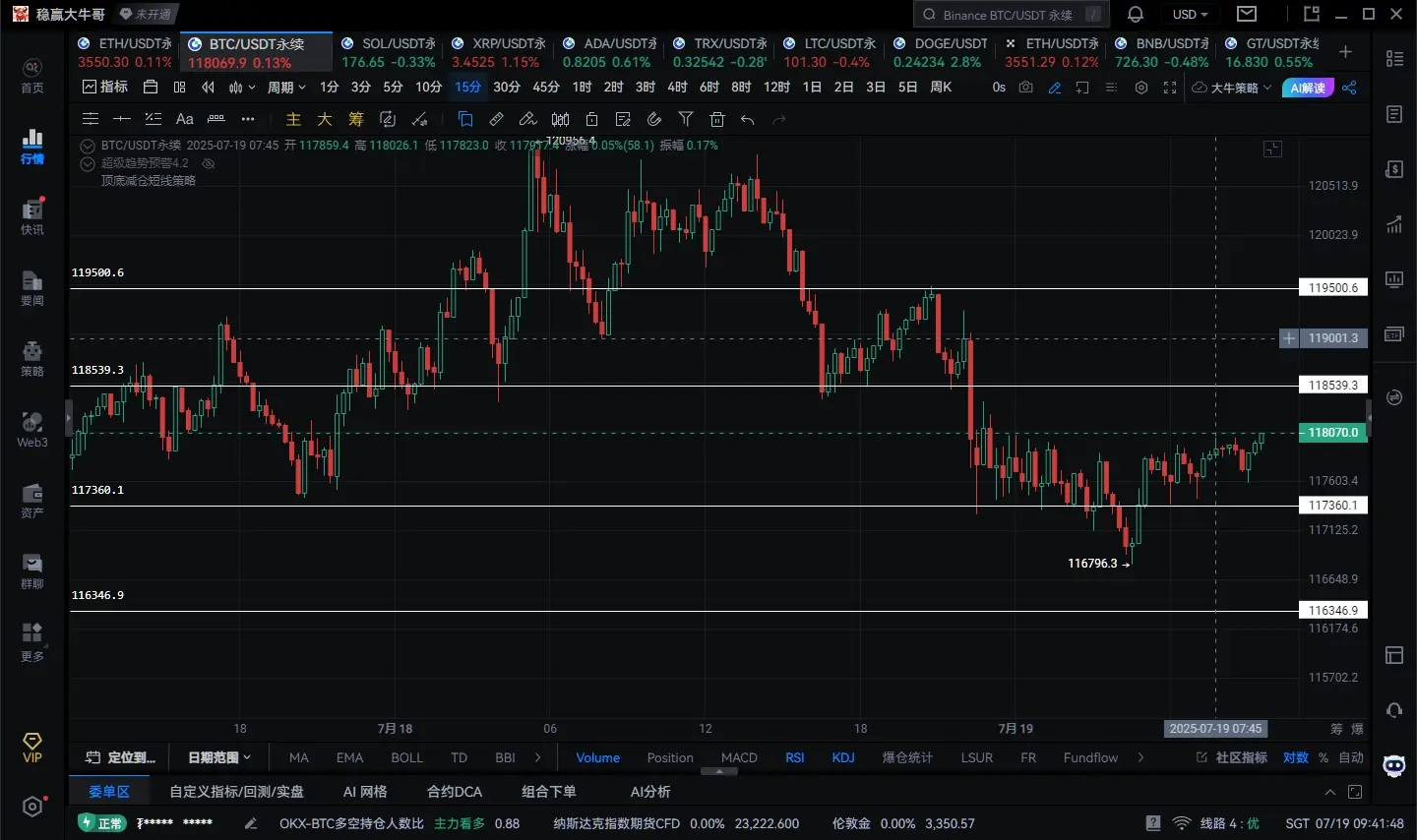The height and width of the screenshot is (840, 1417).
Task: Open the 快讯 news flash sidebar icon
Action: (x=32, y=216)
